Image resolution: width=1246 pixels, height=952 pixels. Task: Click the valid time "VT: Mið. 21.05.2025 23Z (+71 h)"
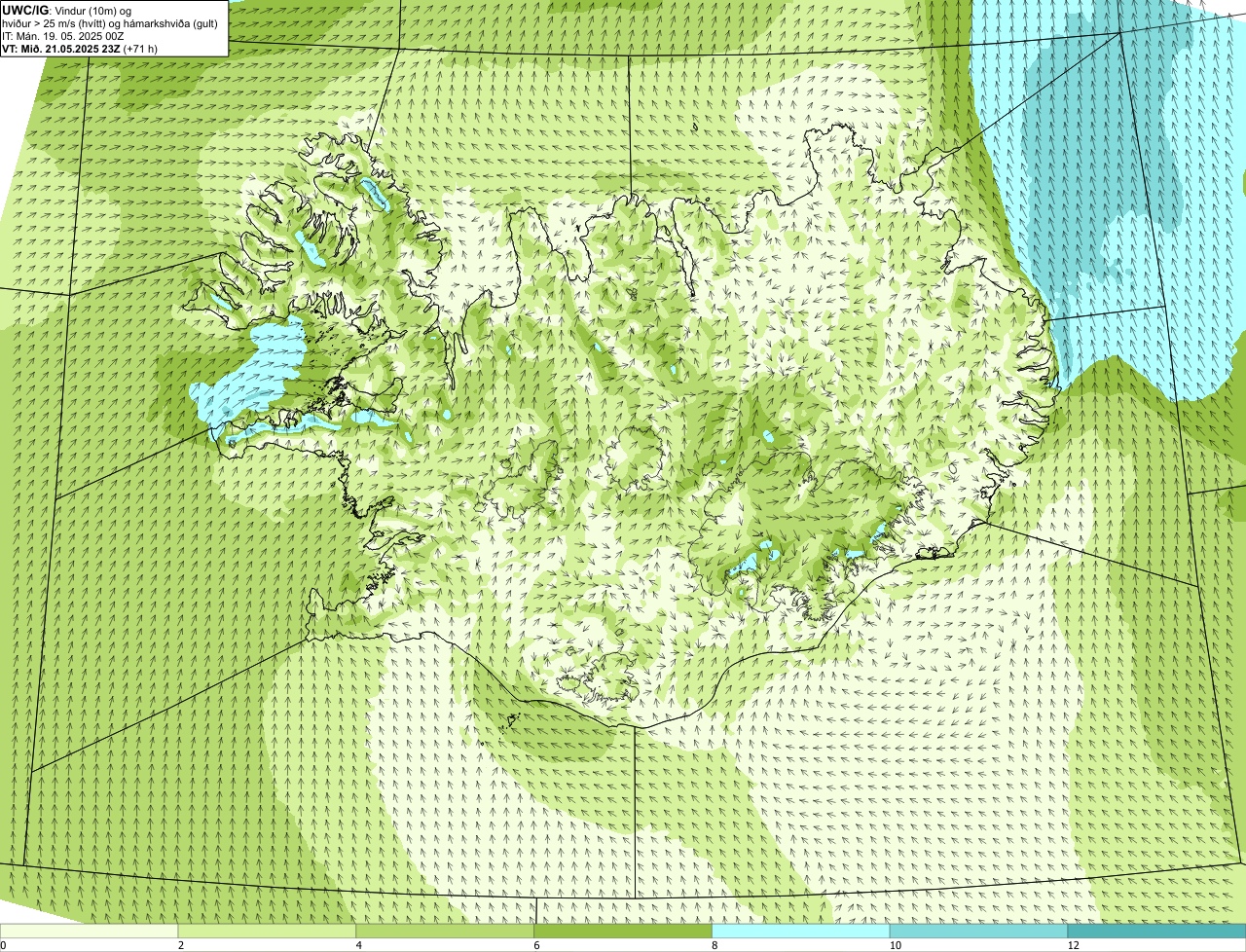click(x=80, y=49)
